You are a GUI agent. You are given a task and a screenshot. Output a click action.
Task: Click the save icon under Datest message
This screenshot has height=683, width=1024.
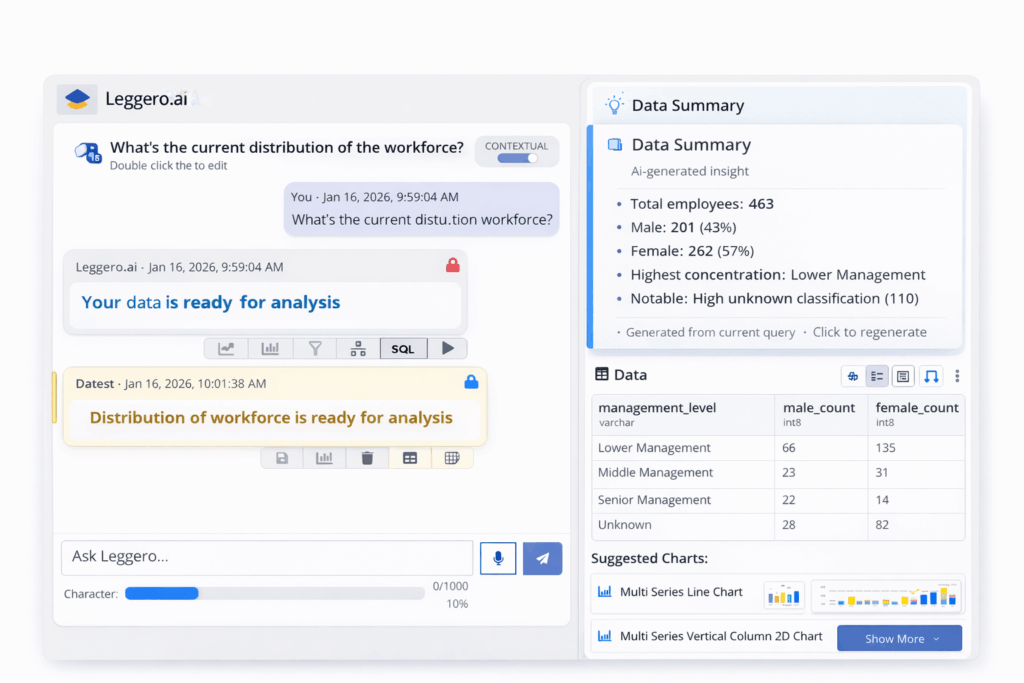point(282,458)
